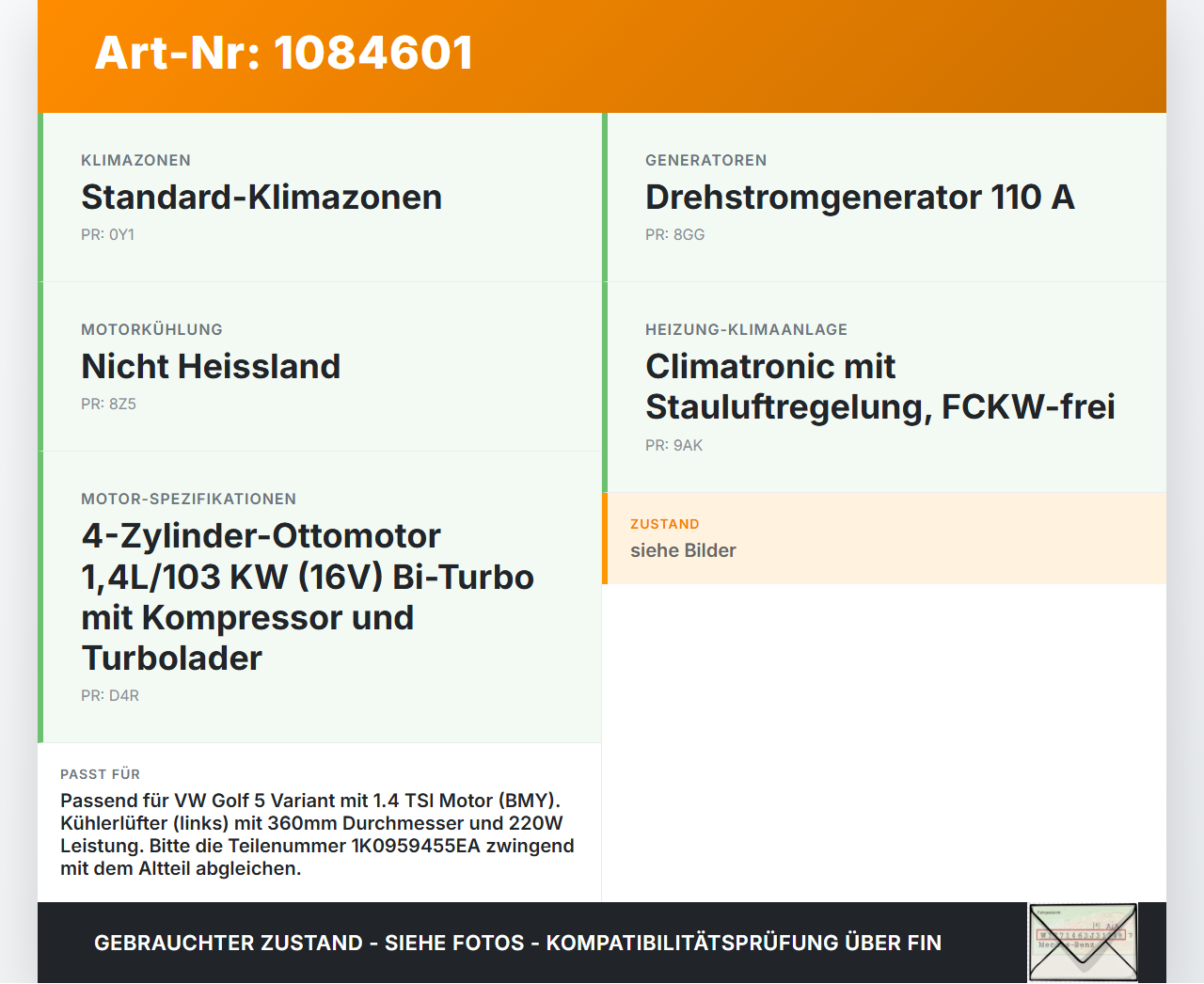Select the Nicht Heissland value
The image size is (1204, 984).
click(x=211, y=367)
